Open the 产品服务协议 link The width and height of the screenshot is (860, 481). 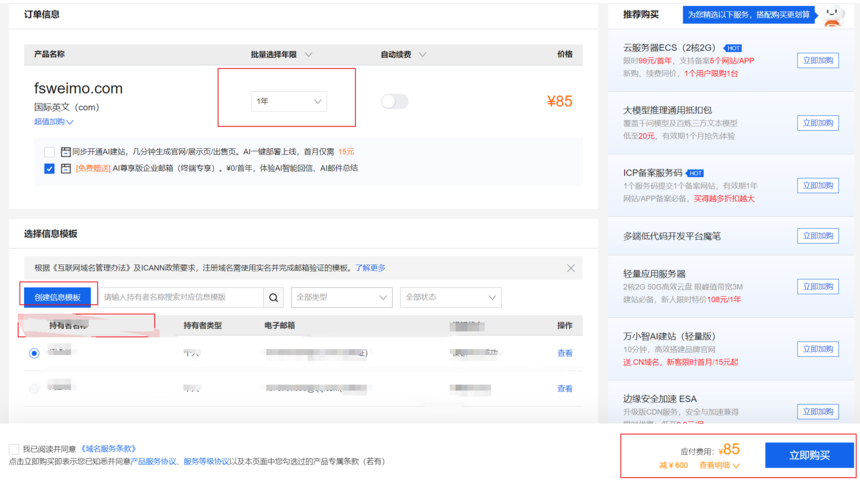point(153,462)
